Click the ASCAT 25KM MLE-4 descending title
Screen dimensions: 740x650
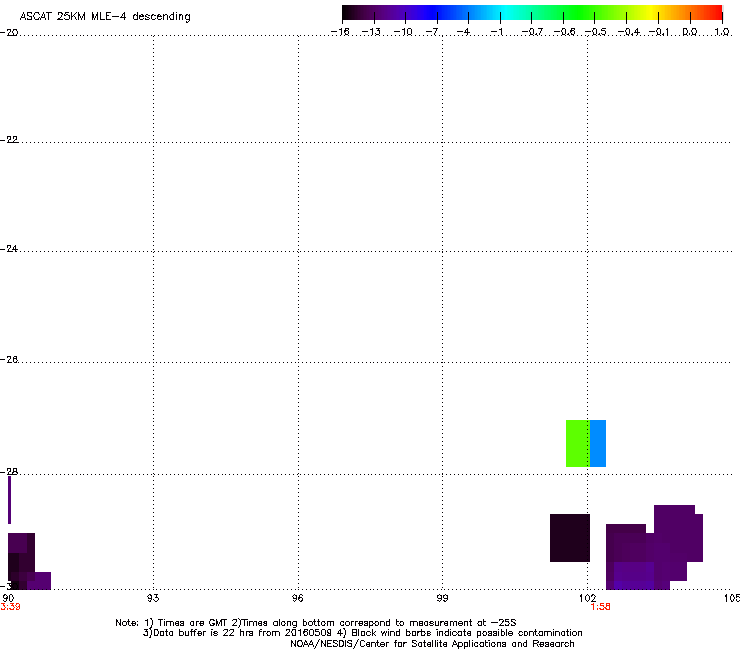point(105,17)
